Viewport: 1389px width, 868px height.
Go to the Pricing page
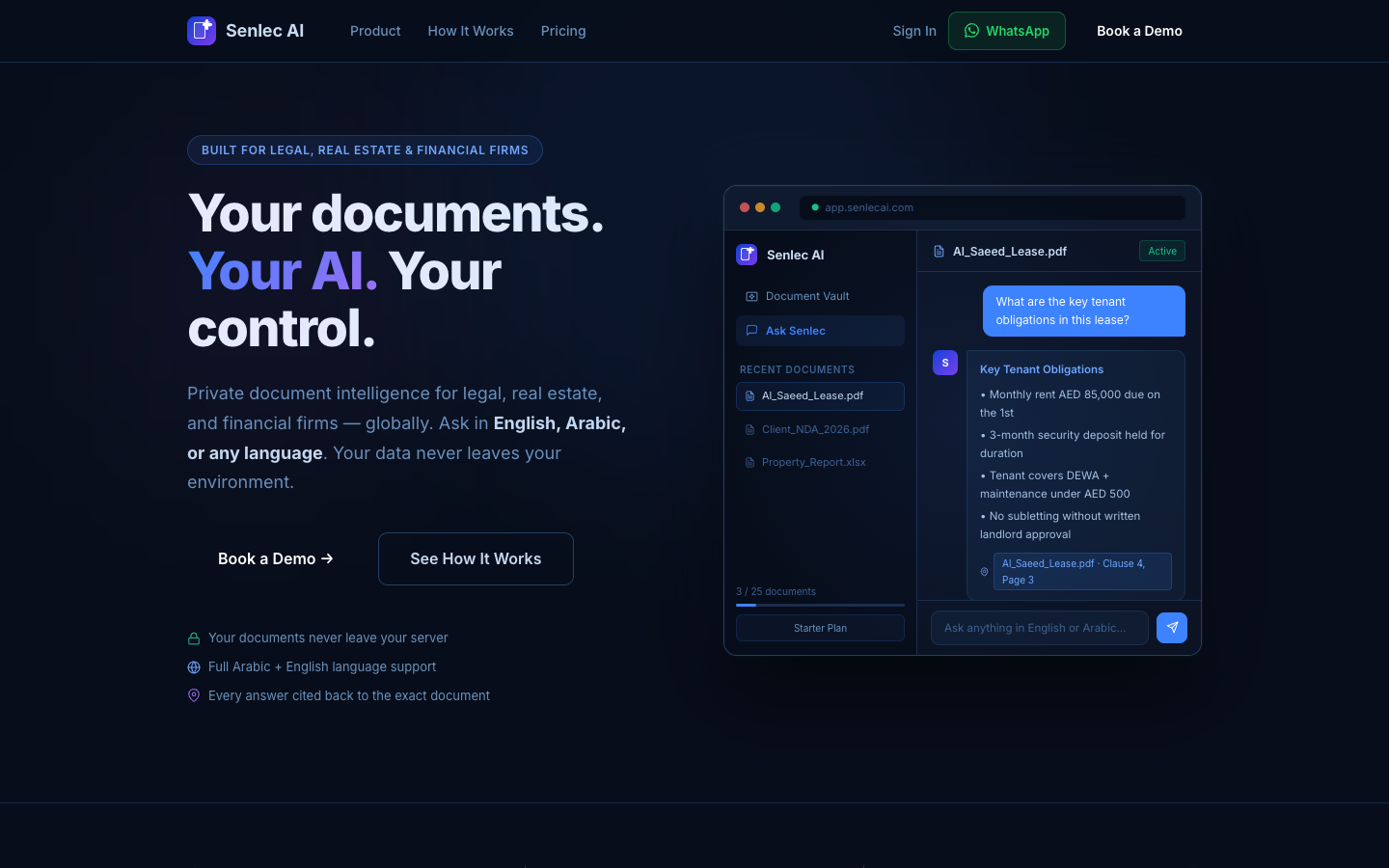[563, 31]
